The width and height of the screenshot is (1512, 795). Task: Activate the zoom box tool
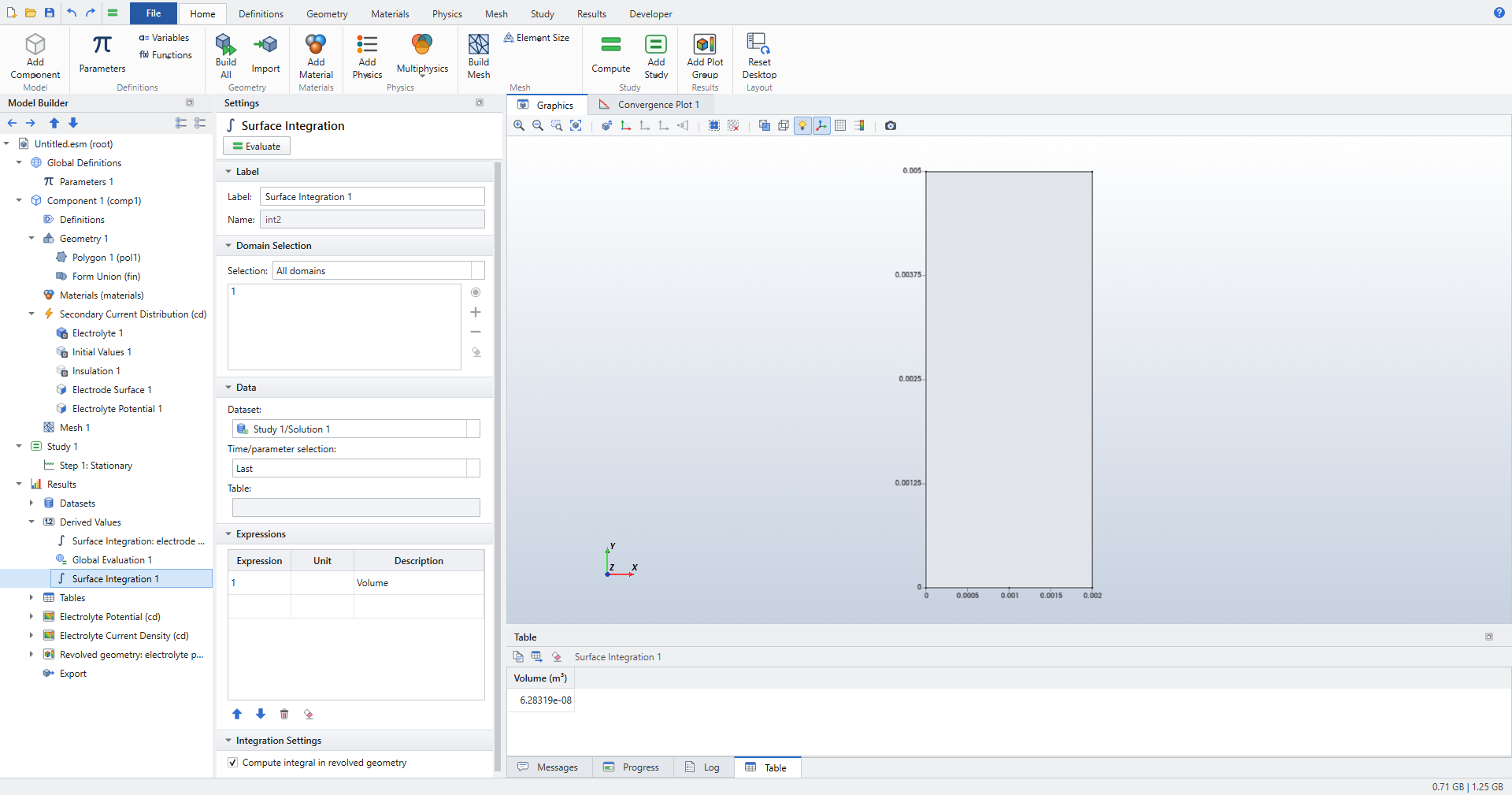pos(557,125)
